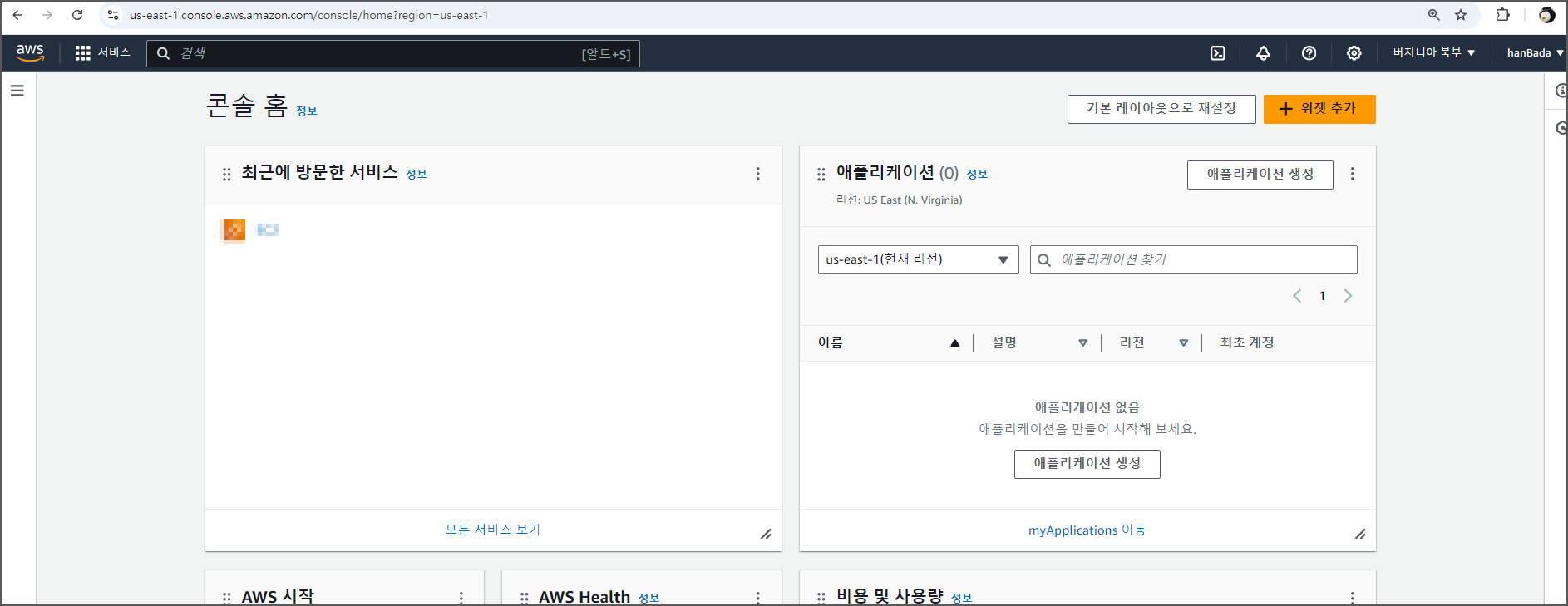Image resolution: width=1568 pixels, height=606 pixels.
Task: Open 정보 link beside 비용 및 사용량
Action: point(961,599)
